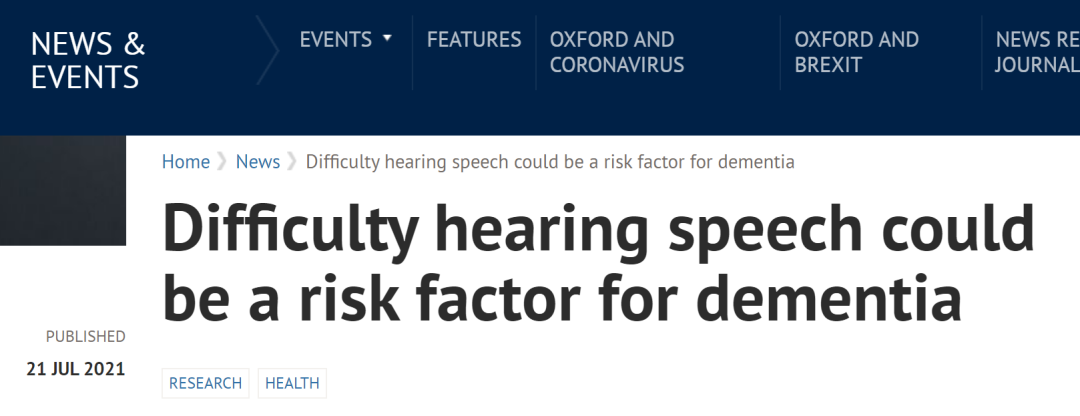The width and height of the screenshot is (1080, 416).
Task: Select the Health tag
Action: [292, 383]
